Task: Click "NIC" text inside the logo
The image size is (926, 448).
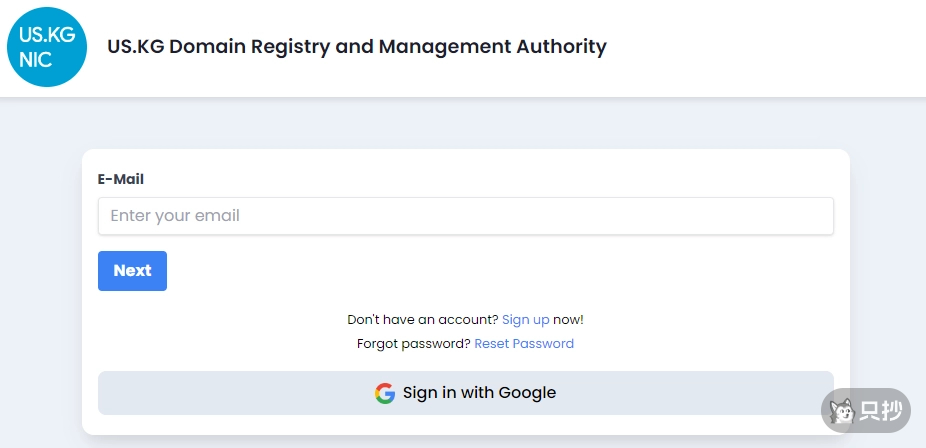Action: click(x=36, y=60)
